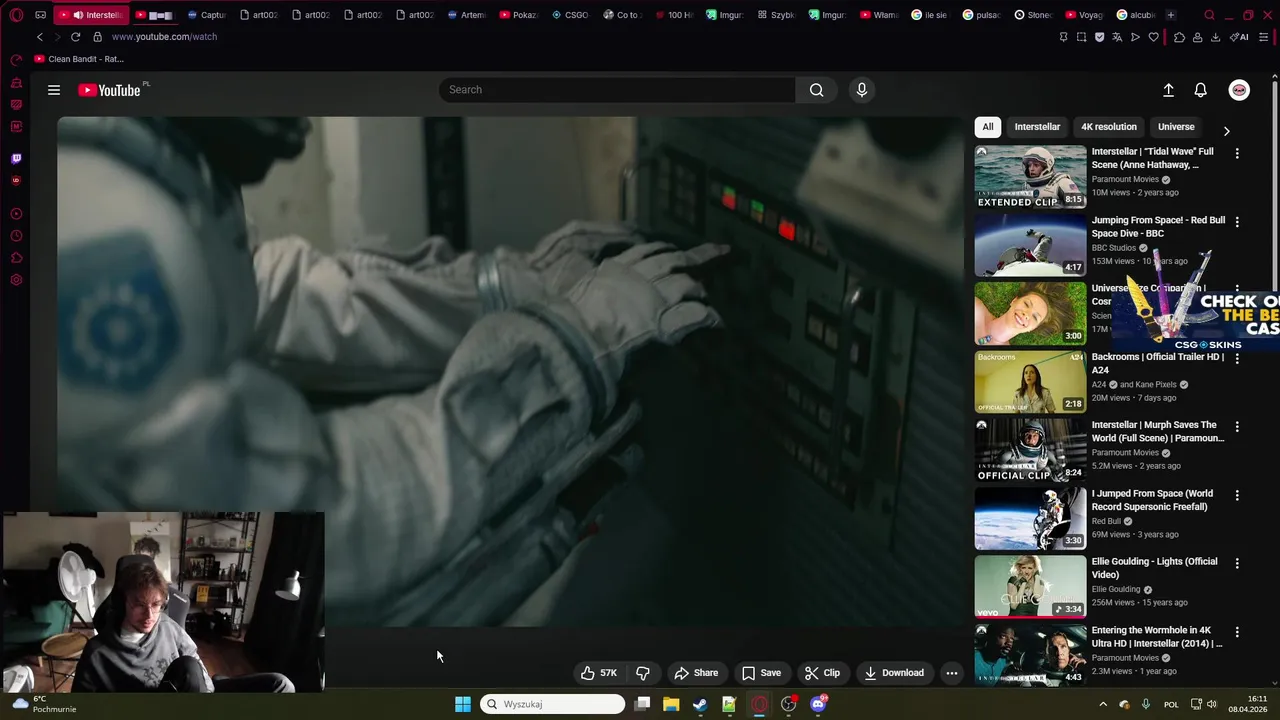
Task: Go back with the browser back arrow
Action: click(40, 37)
